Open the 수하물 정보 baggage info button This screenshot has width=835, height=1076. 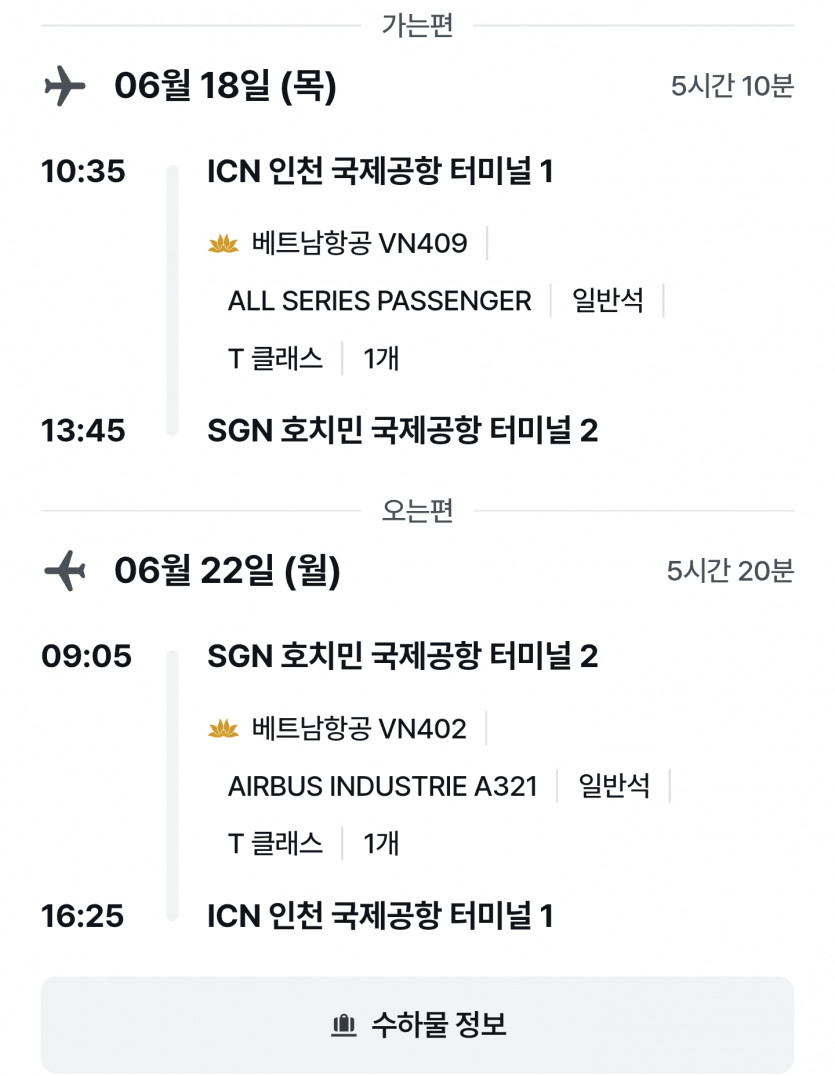[x=417, y=1025]
